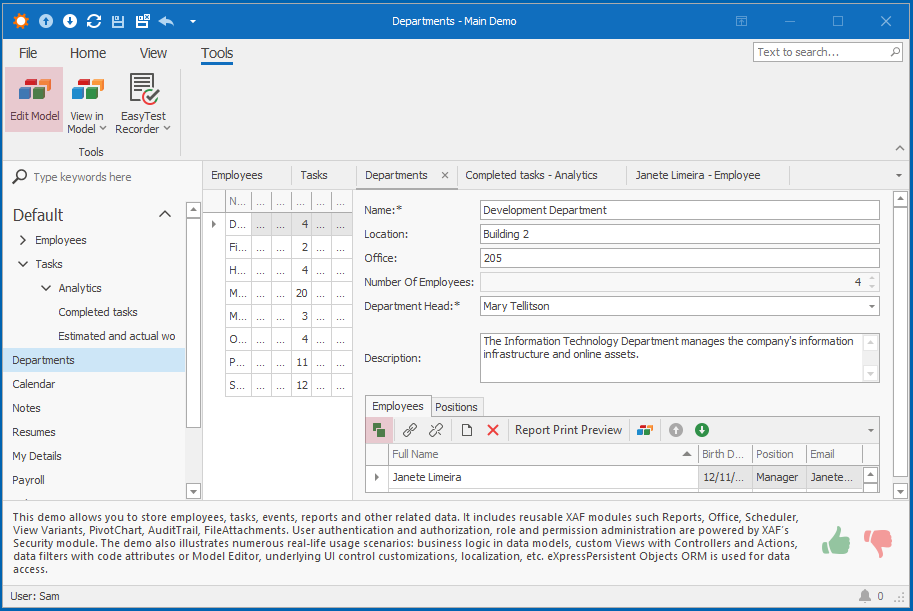Click the Clone object icon in Employees toolbar
The width and height of the screenshot is (913, 611).
coord(379,430)
